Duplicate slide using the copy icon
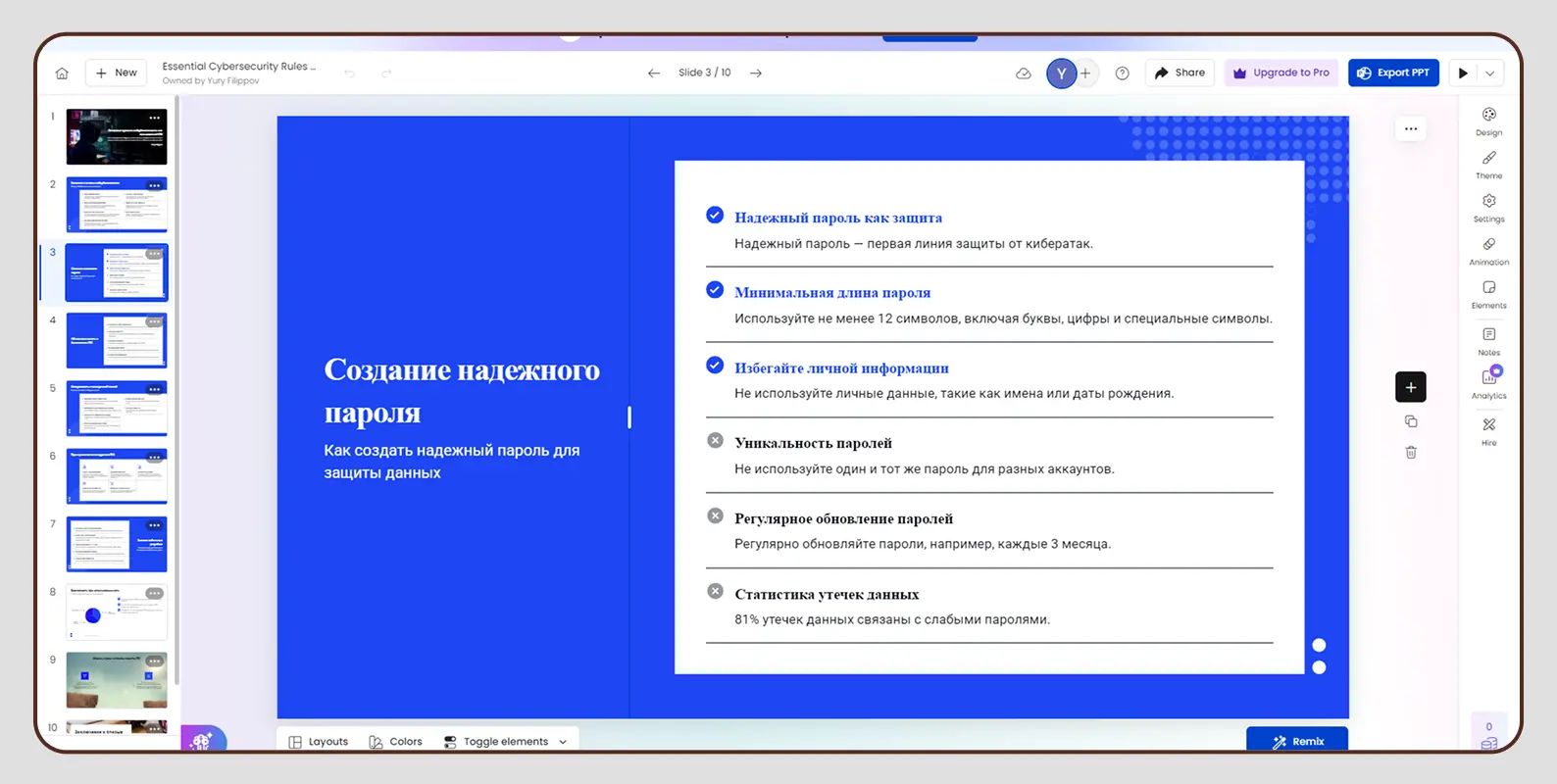The height and width of the screenshot is (784, 1557). [1411, 421]
